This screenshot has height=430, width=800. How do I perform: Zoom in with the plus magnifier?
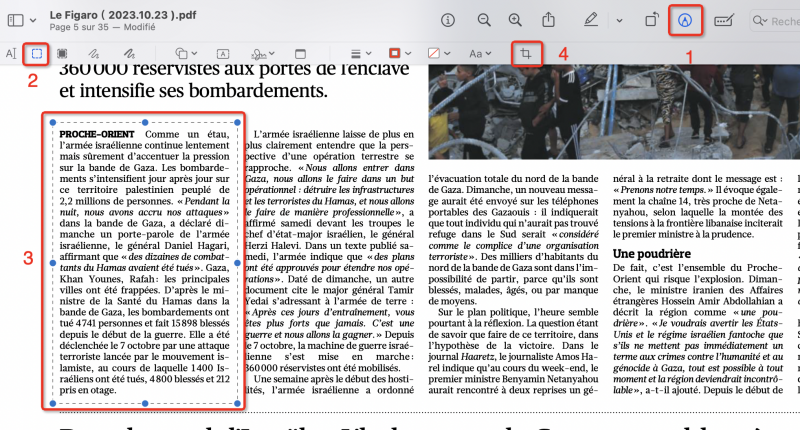(x=515, y=20)
